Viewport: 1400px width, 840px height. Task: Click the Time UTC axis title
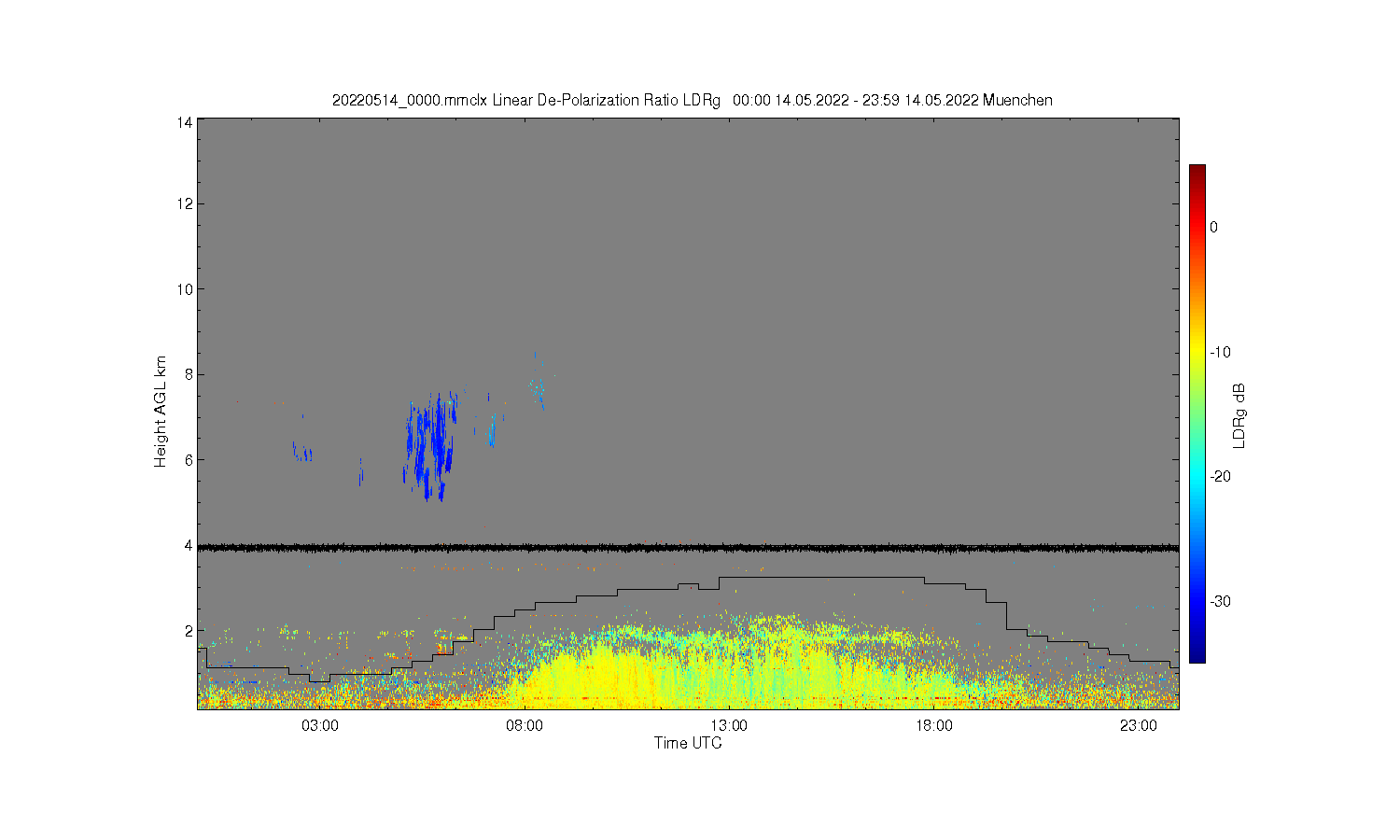pyautogui.click(x=688, y=744)
